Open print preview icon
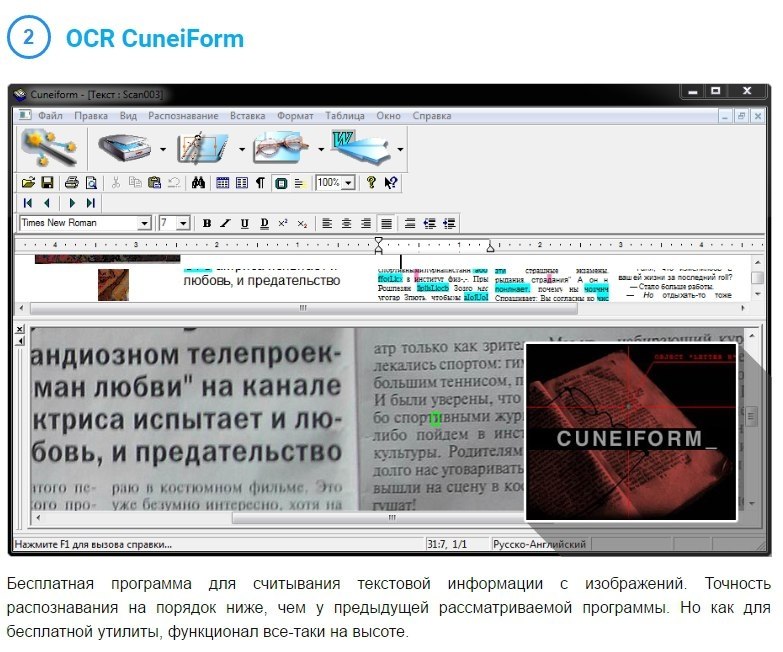This screenshot has width=783, height=652. (91, 183)
